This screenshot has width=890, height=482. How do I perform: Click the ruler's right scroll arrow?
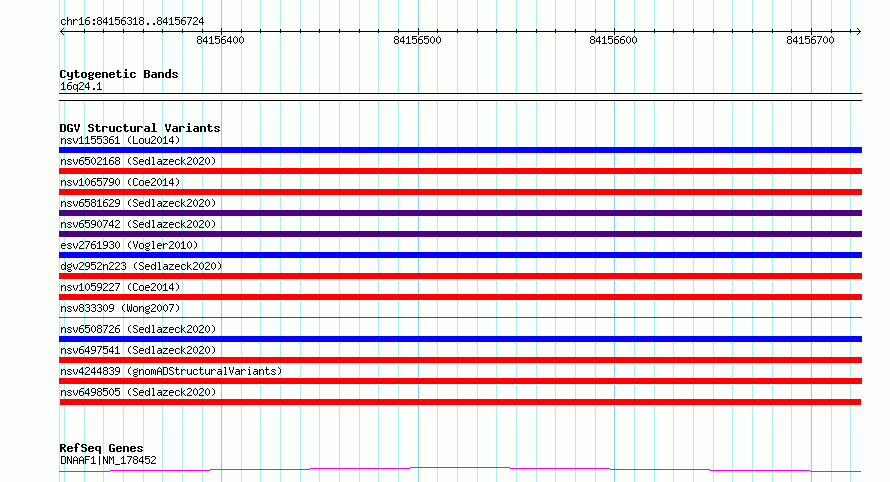[858, 32]
